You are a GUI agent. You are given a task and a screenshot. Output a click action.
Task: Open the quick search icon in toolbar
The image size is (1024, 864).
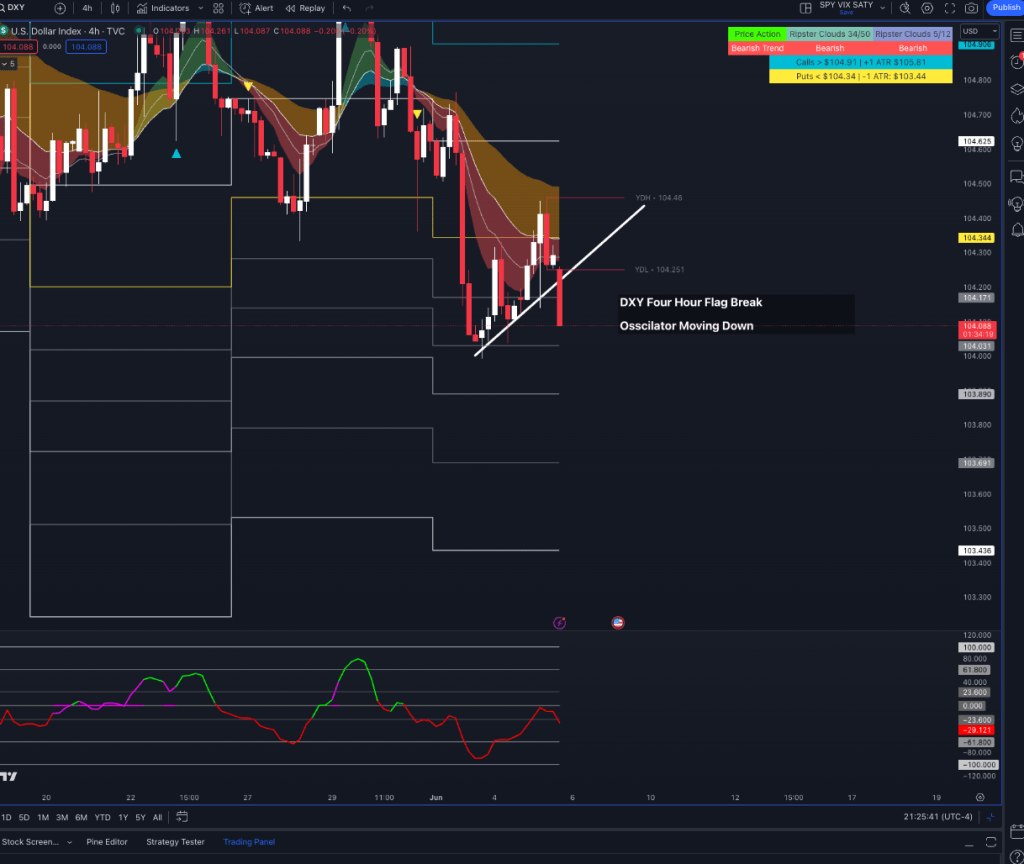point(904,8)
